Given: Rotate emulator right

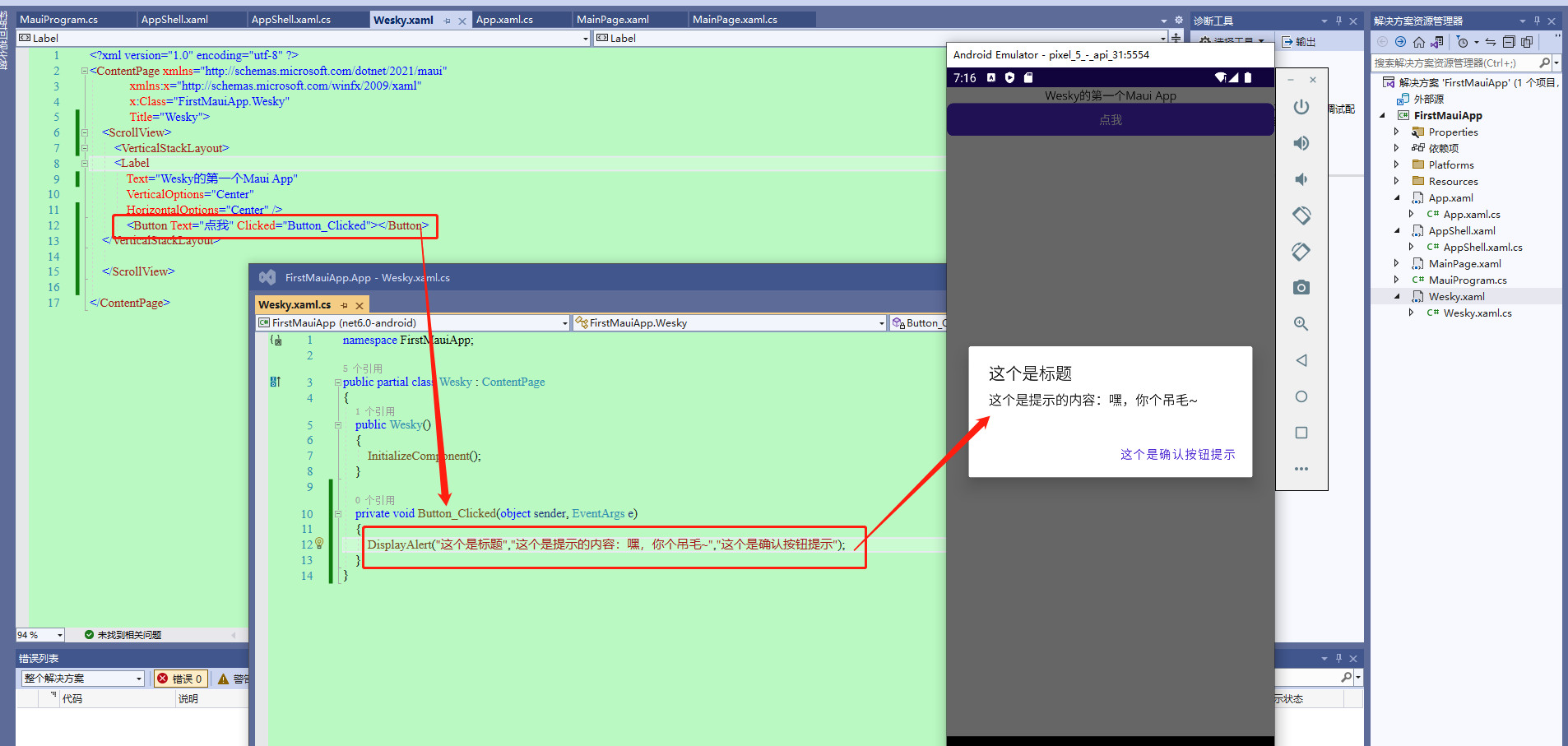Looking at the screenshot, I should coord(1301,252).
